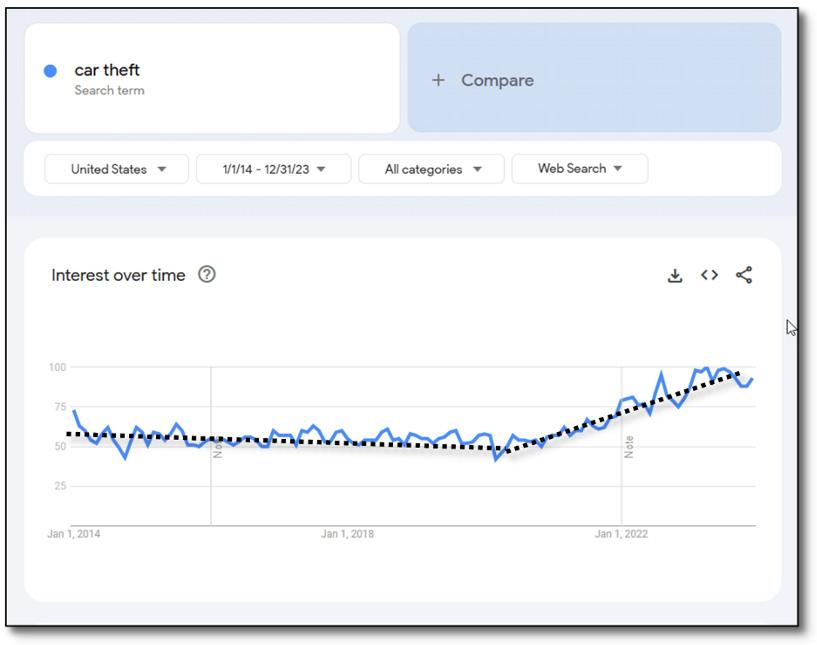This screenshot has height=645, width=817.
Task: Click the Jan 1, 2014 axis label
Action: tap(74, 534)
